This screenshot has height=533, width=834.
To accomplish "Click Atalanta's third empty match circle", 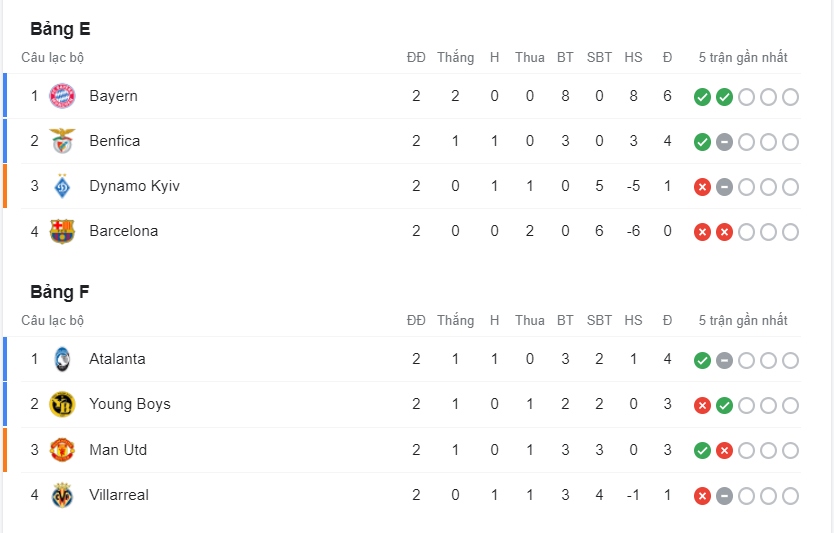I will [x=746, y=360].
